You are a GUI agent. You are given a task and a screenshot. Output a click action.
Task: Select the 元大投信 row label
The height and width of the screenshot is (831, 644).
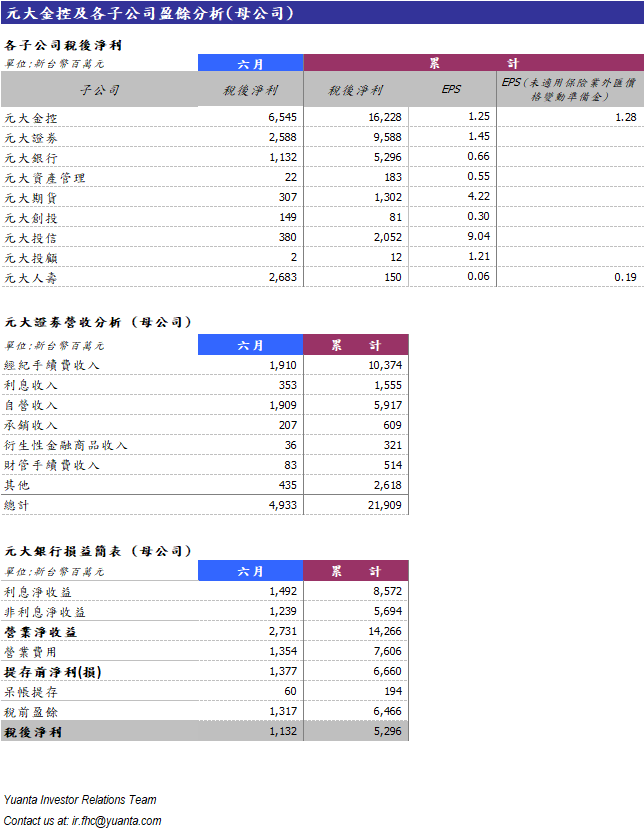pyautogui.click(x=31, y=238)
